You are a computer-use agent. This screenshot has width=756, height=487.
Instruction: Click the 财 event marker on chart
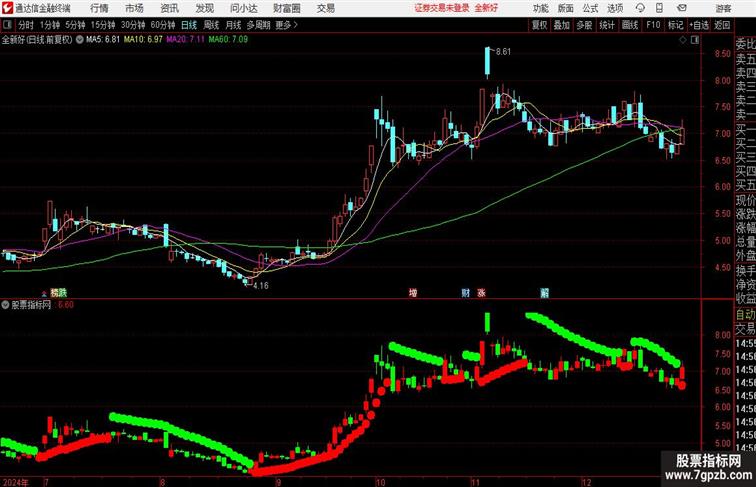[x=466, y=293]
